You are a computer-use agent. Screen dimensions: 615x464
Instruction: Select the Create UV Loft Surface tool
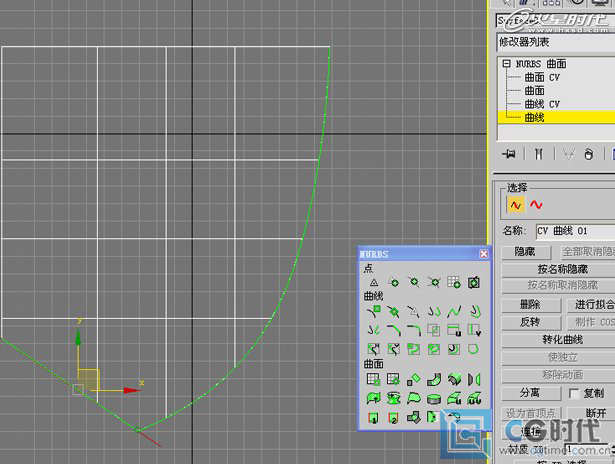474,398
